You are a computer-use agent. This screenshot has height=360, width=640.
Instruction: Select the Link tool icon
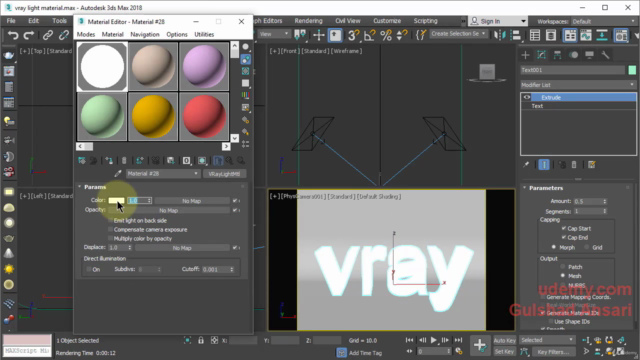coord(48,36)
